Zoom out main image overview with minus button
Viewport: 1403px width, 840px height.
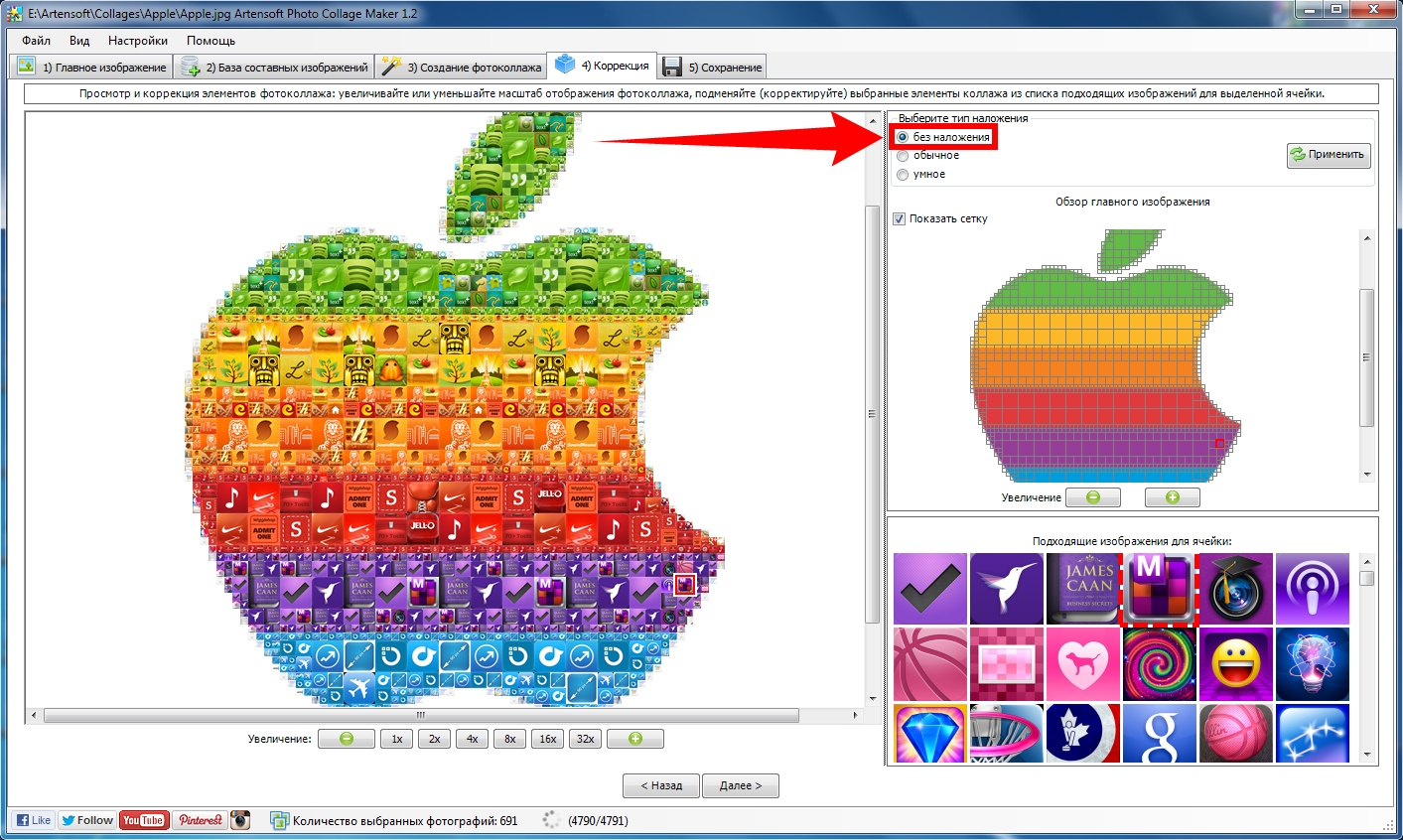coord(1092,497)
